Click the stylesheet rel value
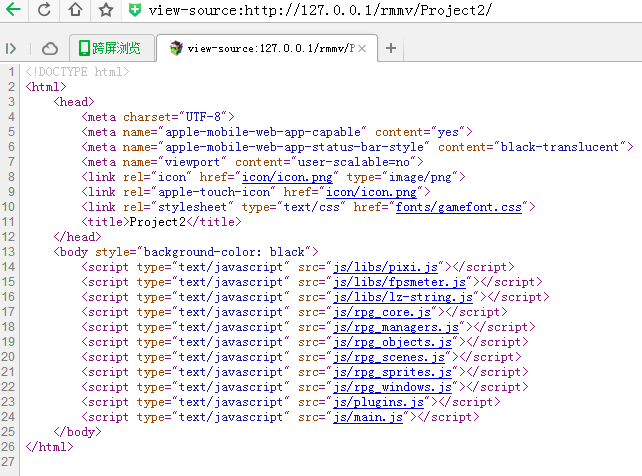 pos(192,207)
